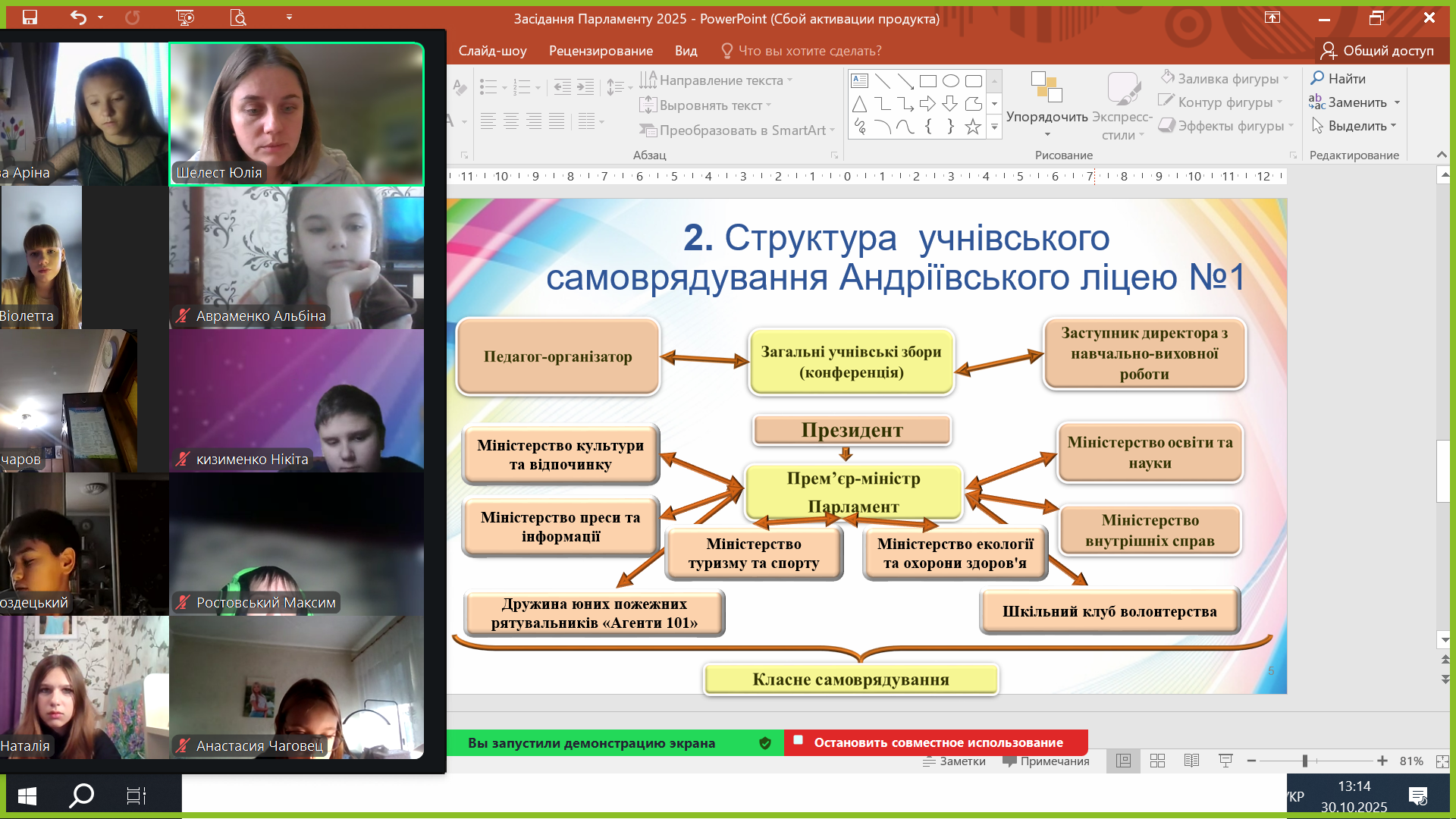
Task: Select the star shape in shapes gallery
Action: coord(973,127)
